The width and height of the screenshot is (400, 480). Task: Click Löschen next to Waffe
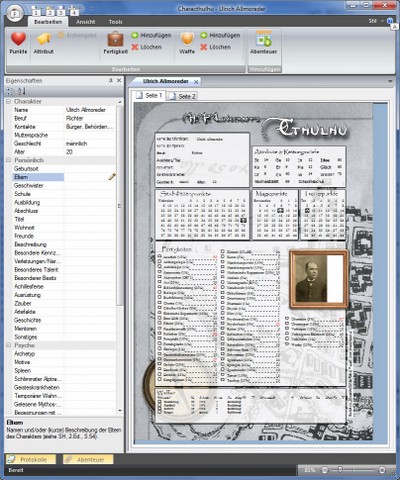(x=215, y=47)
